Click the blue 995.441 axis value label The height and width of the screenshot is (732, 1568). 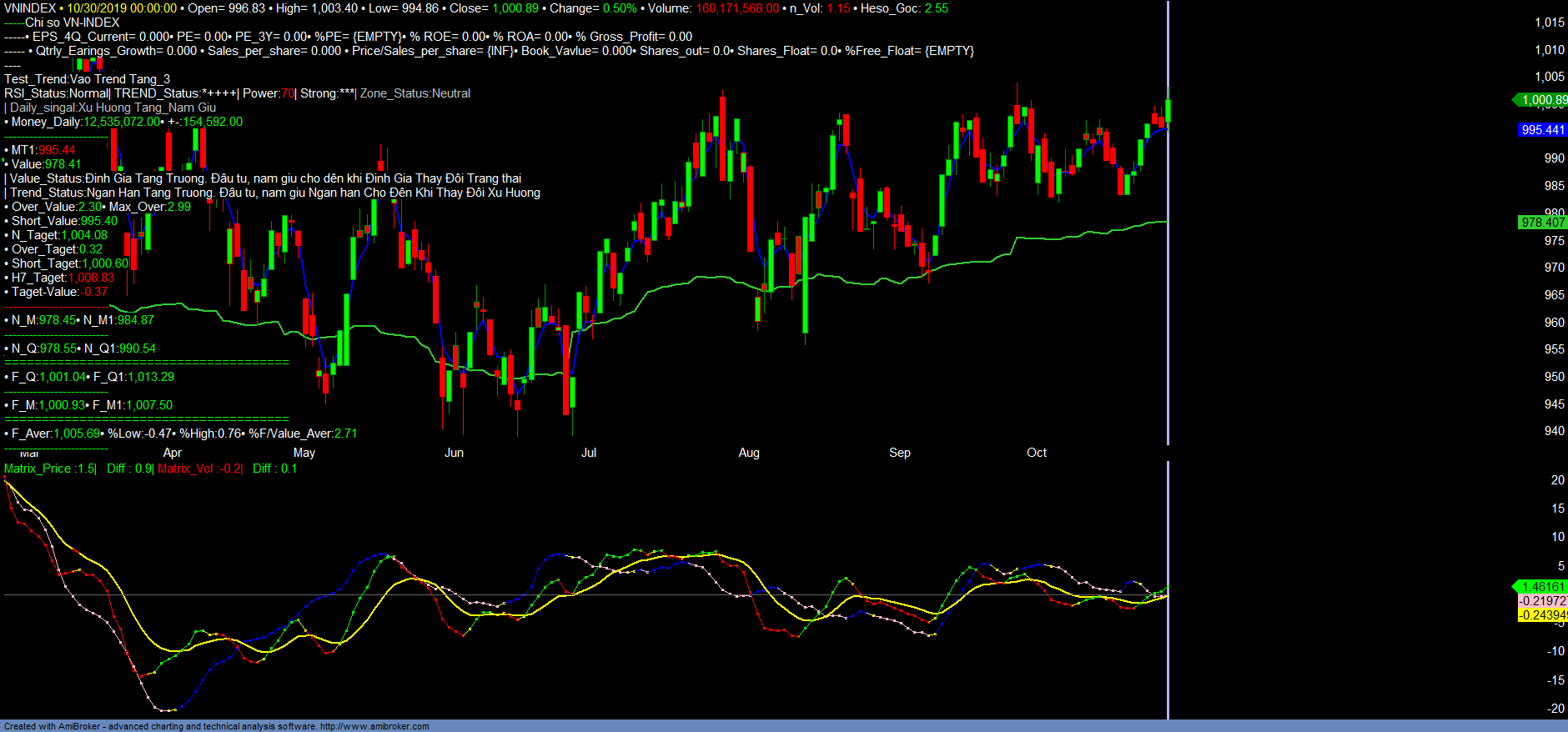point(1542,130)
